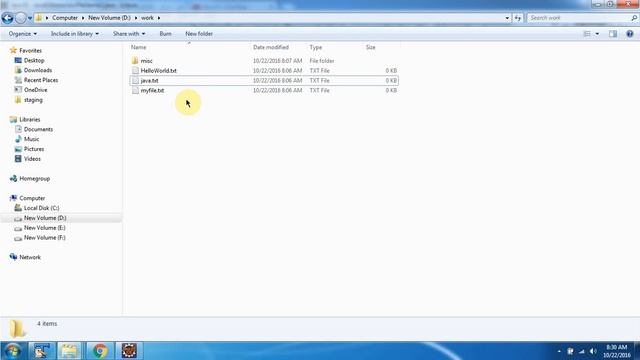The image size is (640, 360).
Task: Open the Windows Start menu
Action: coord(13,351)
